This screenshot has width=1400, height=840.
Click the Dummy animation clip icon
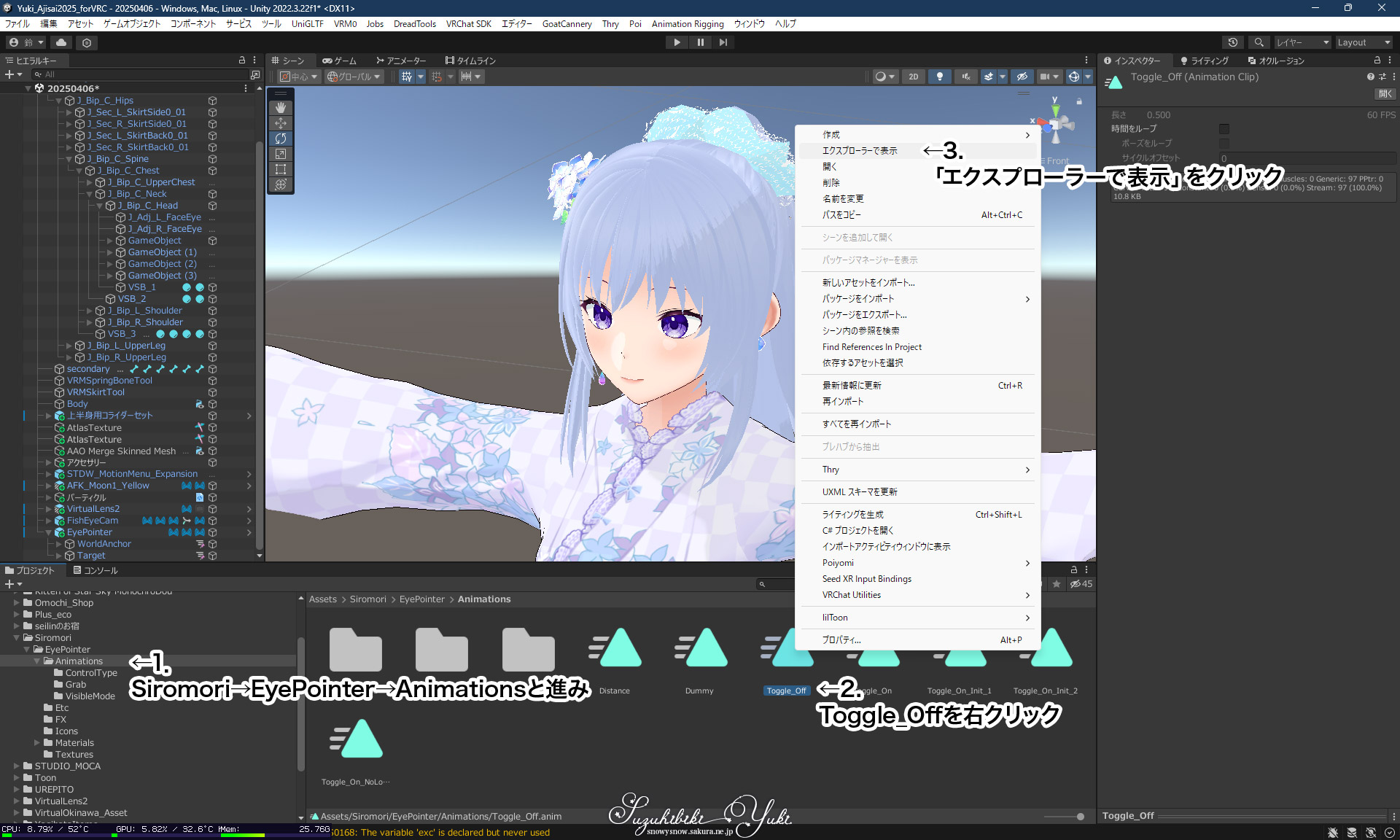pos(700,647)
